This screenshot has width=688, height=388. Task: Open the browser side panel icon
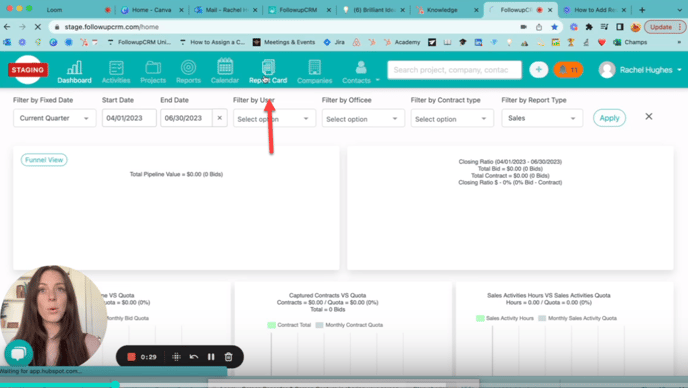point(620,27)
